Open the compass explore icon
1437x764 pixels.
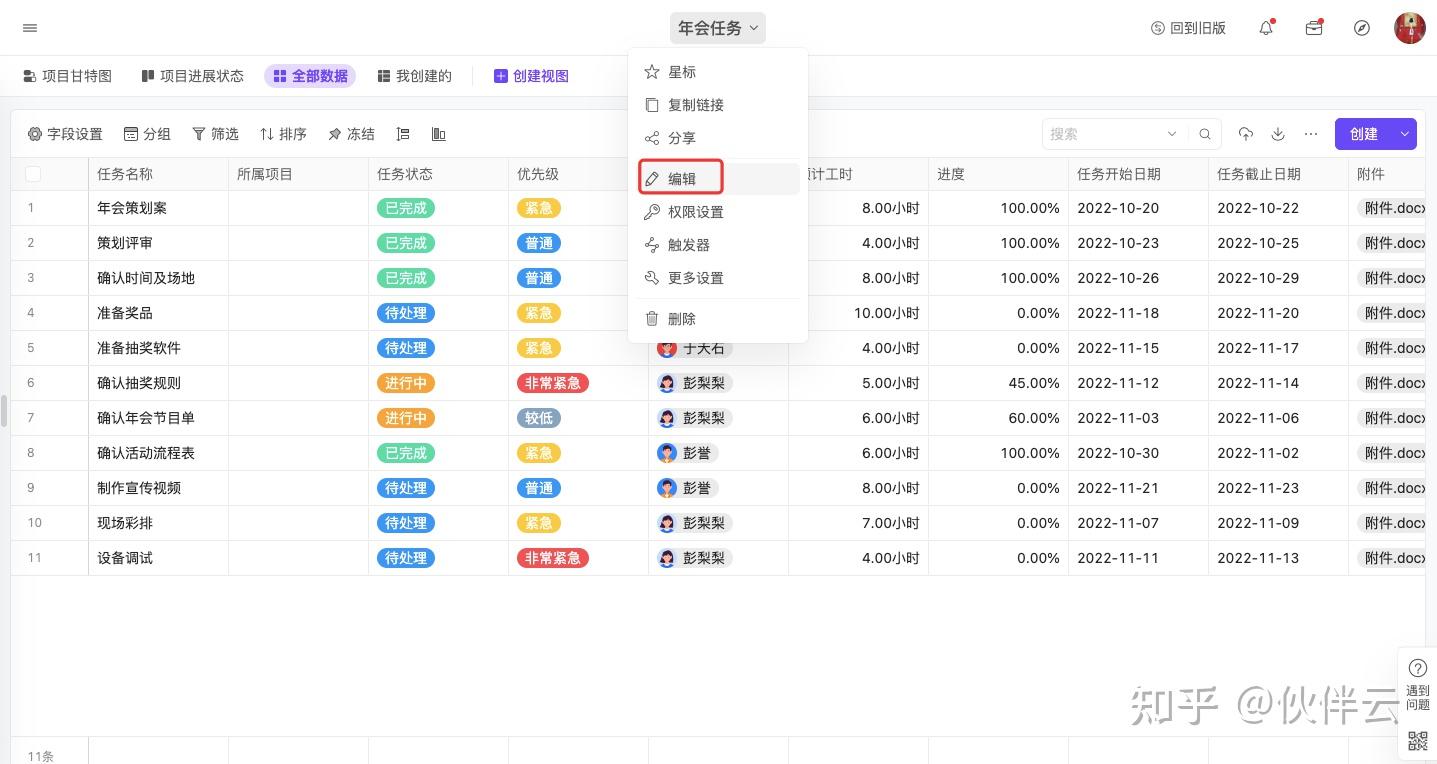1362,28
